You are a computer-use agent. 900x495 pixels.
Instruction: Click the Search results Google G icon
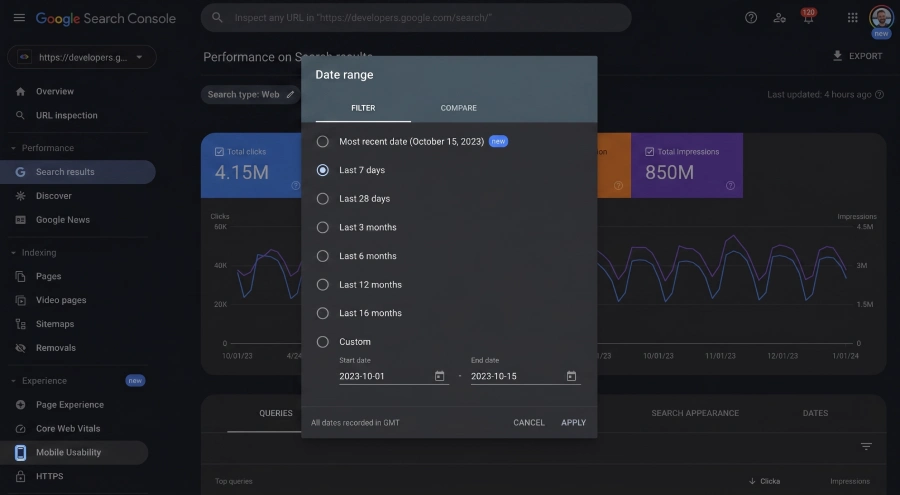(x=21, y=172)
